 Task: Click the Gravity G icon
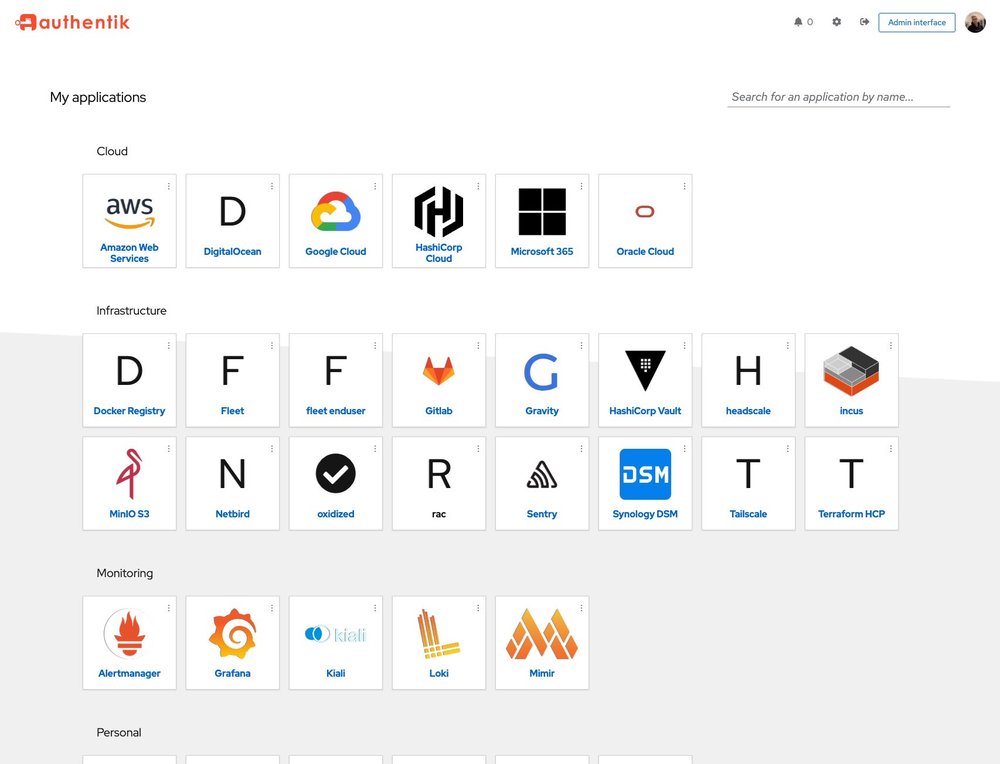pyautogui.click(x=541, y=371)
